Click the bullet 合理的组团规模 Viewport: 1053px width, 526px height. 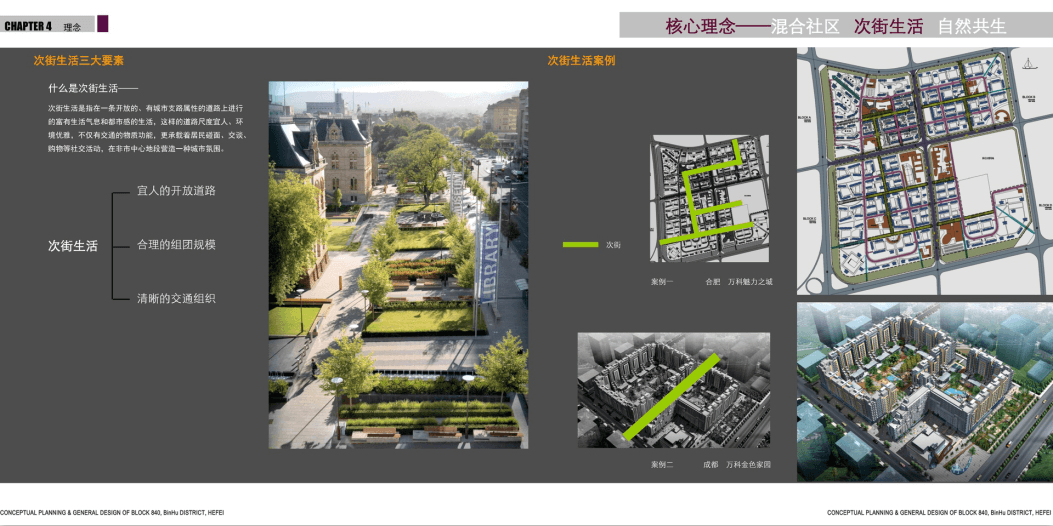pyautogui.click(x=176, y=245)
